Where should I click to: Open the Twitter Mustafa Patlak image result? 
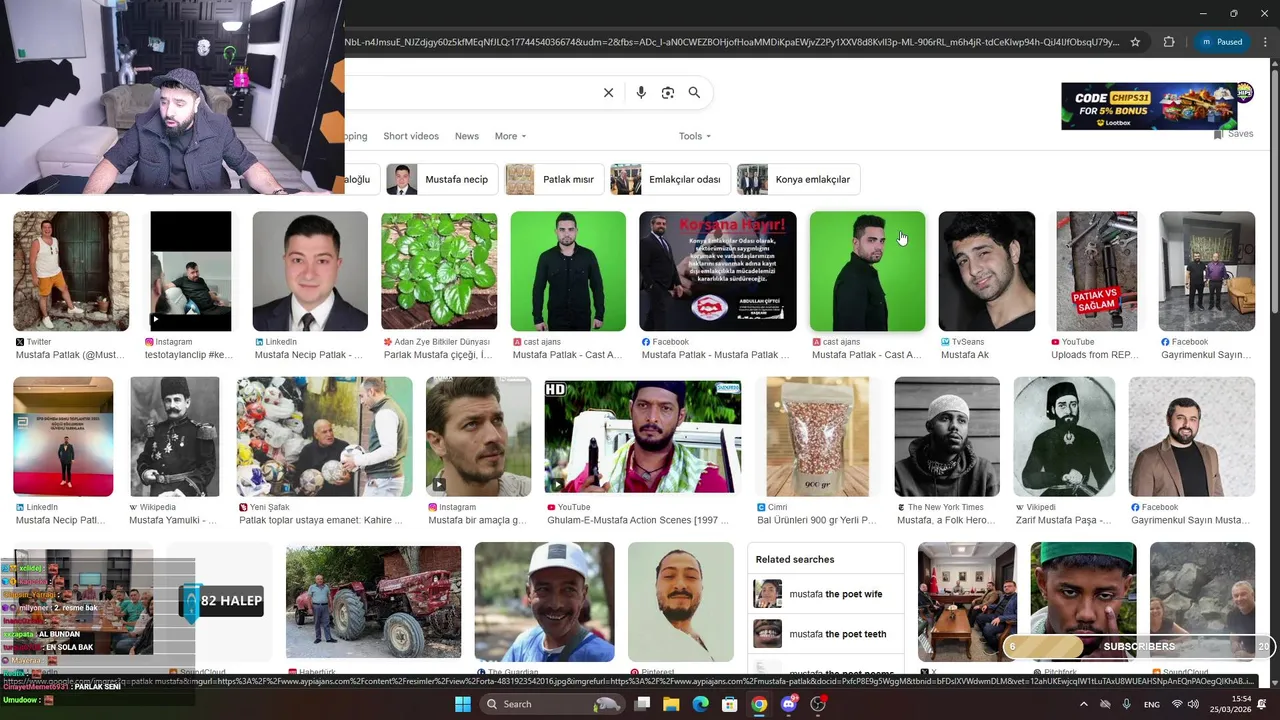tap(71, 271)
